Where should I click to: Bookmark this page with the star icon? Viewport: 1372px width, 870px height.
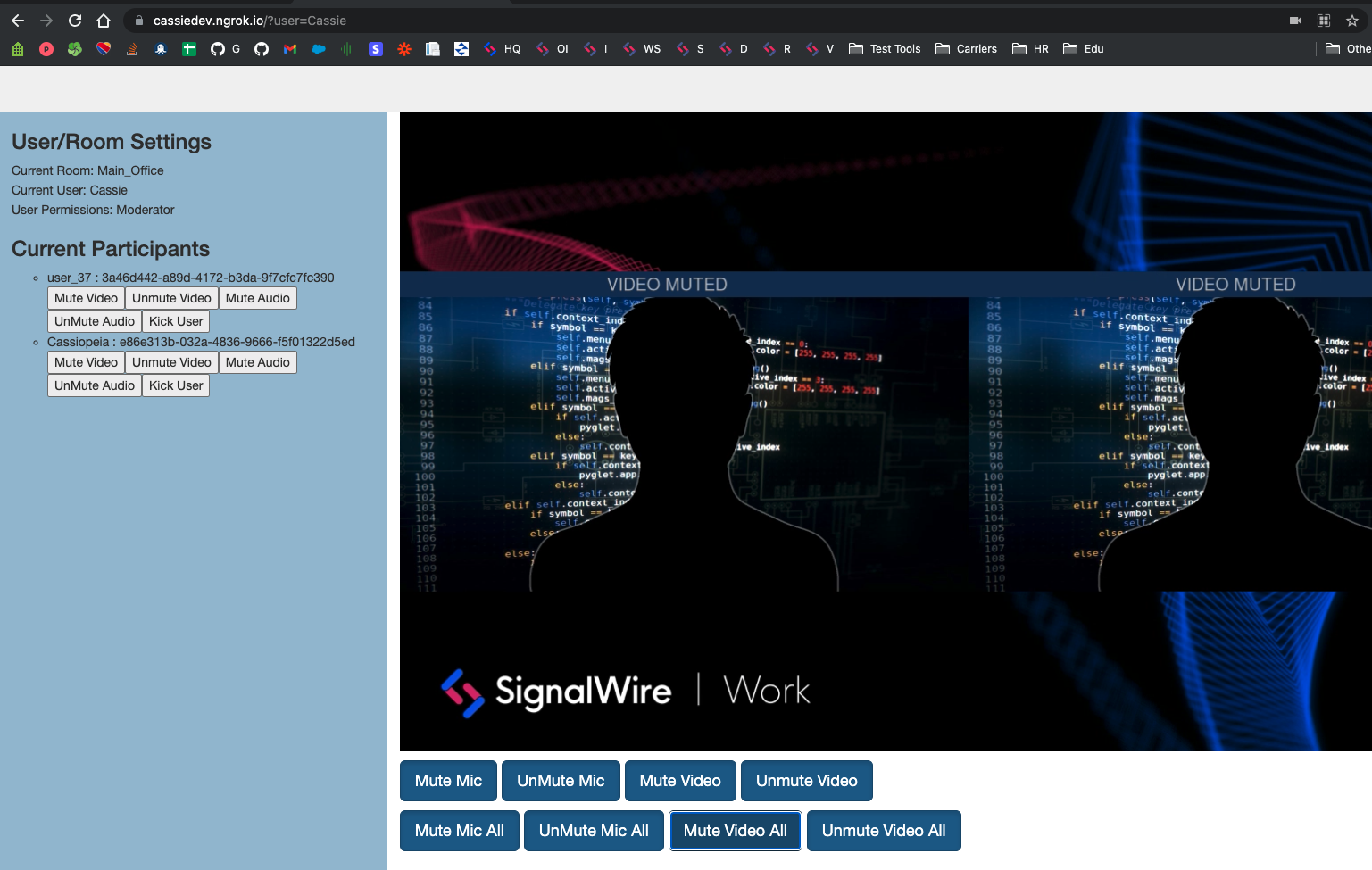coord(1352,21)
